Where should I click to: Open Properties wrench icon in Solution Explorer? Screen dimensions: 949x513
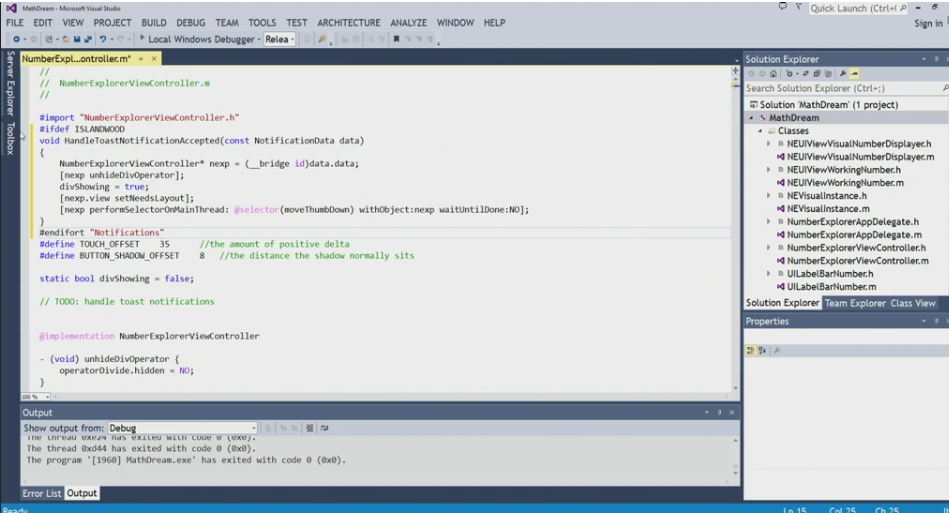(843, 74)
